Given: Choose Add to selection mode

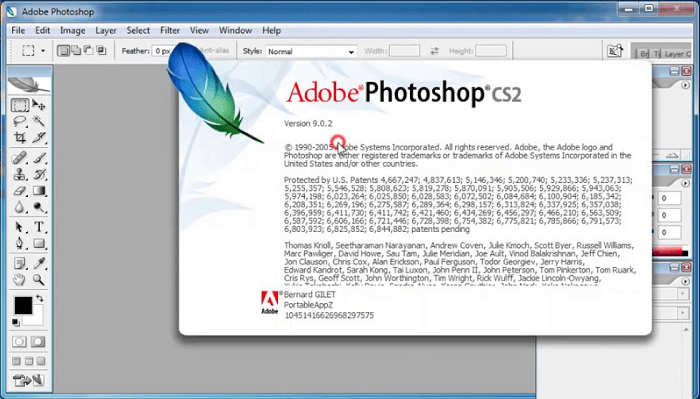Looking at the screenshot, I should [x=76, y=50].
